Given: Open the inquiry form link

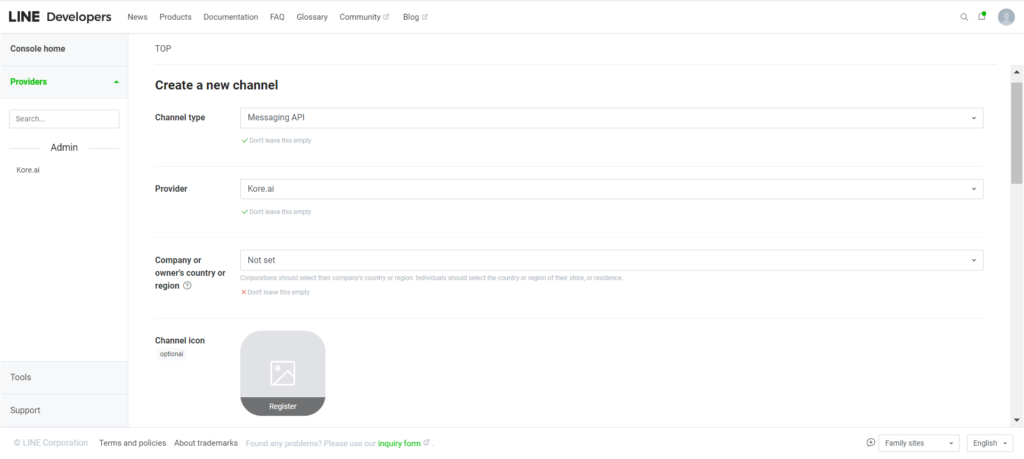Looking at the screenshot, I should [399, 443].
